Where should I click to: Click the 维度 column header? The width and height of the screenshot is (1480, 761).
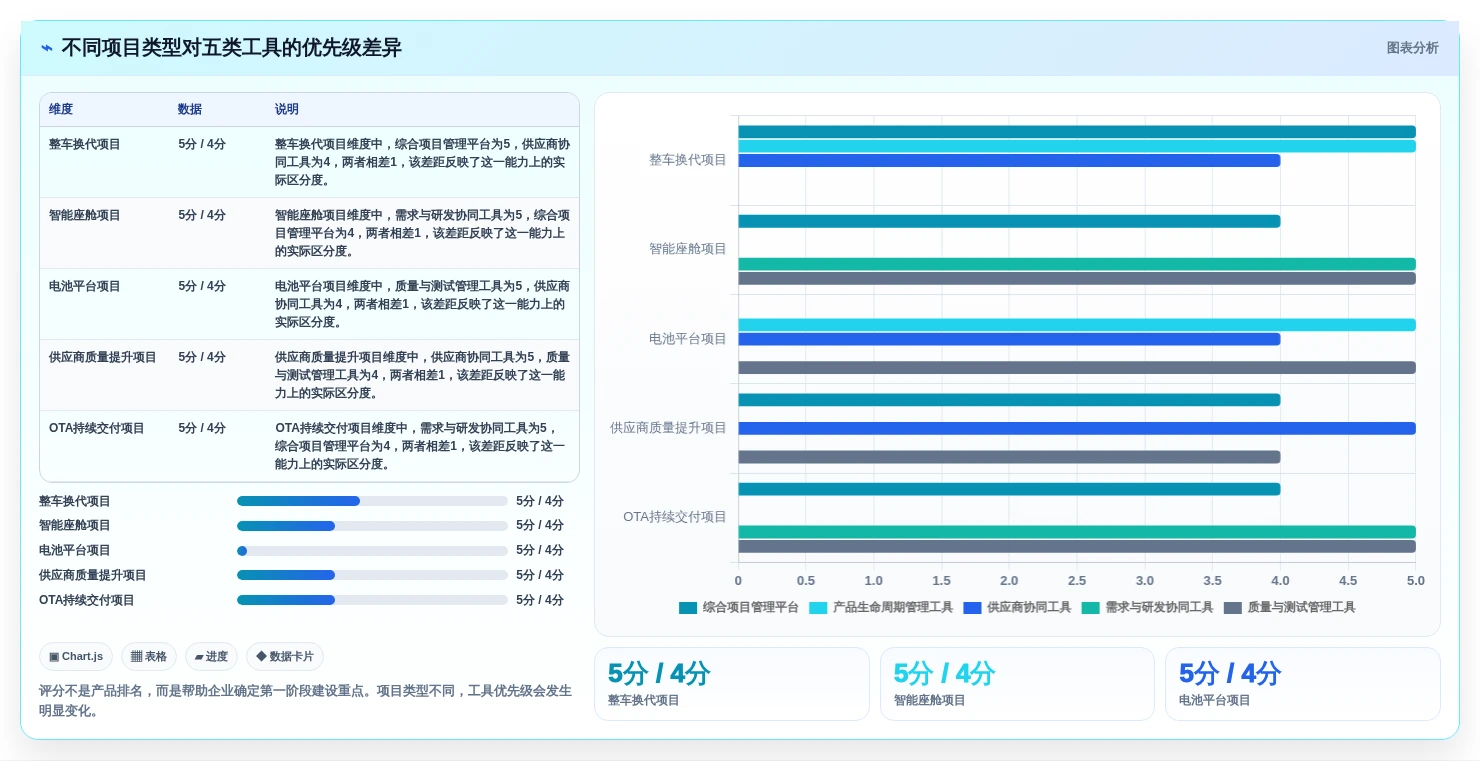61,109
